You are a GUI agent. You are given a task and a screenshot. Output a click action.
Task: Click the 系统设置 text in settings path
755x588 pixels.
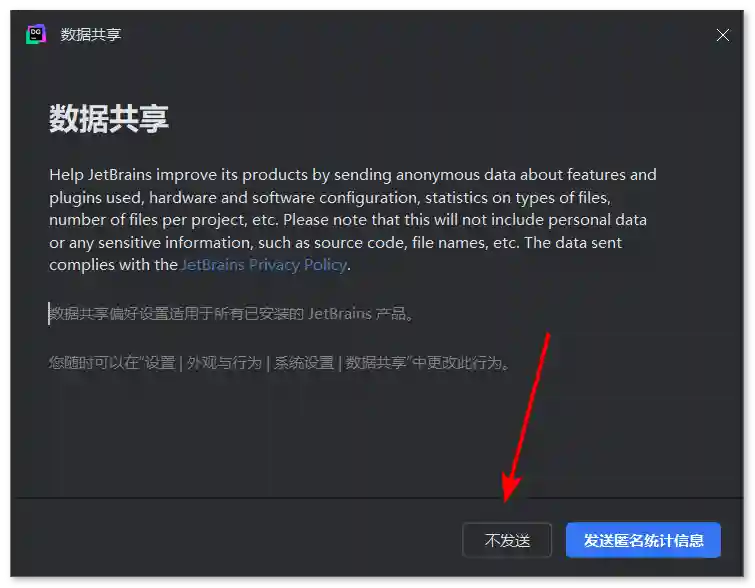click(x=304, y=363)
